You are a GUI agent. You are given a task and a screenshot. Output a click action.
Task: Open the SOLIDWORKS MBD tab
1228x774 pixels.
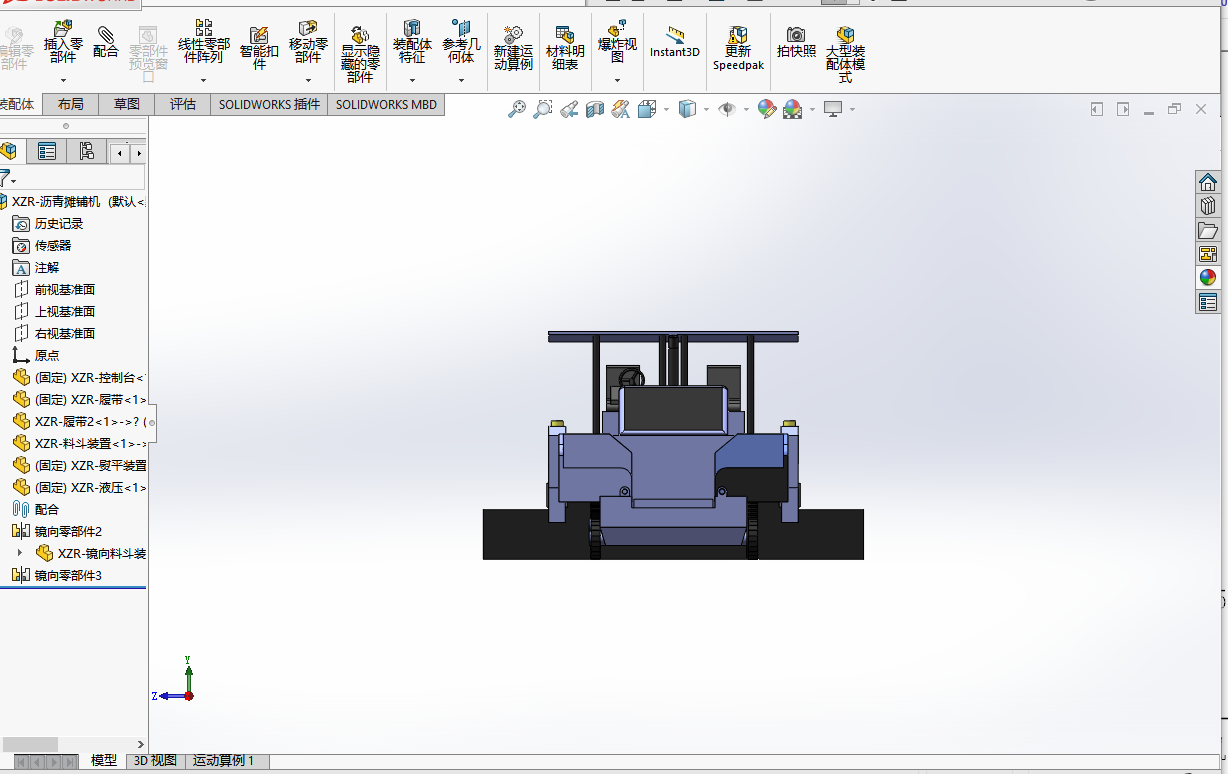tap(386, 104)
